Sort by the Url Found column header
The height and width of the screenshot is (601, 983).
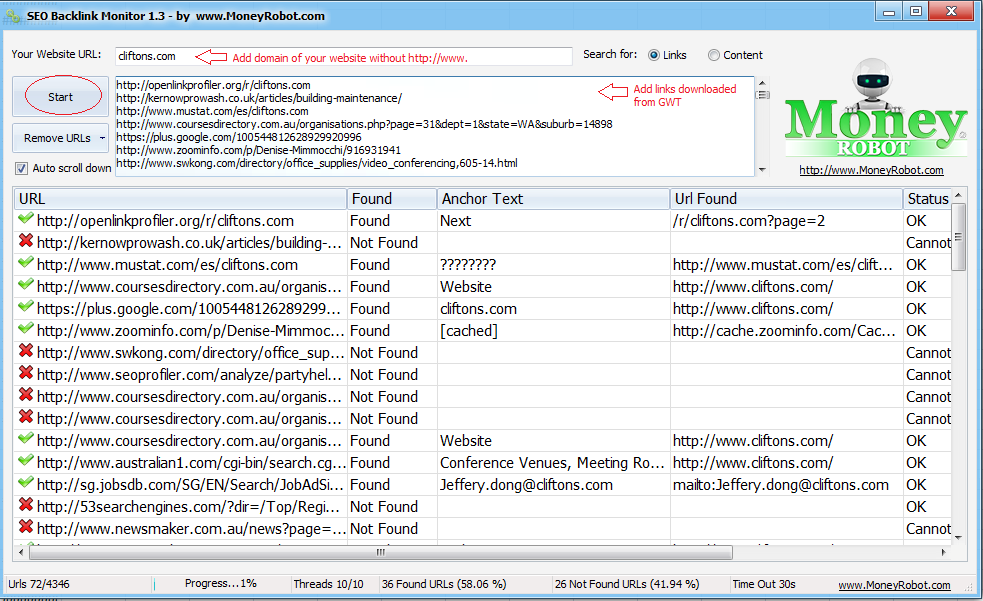tap(785, 199)
